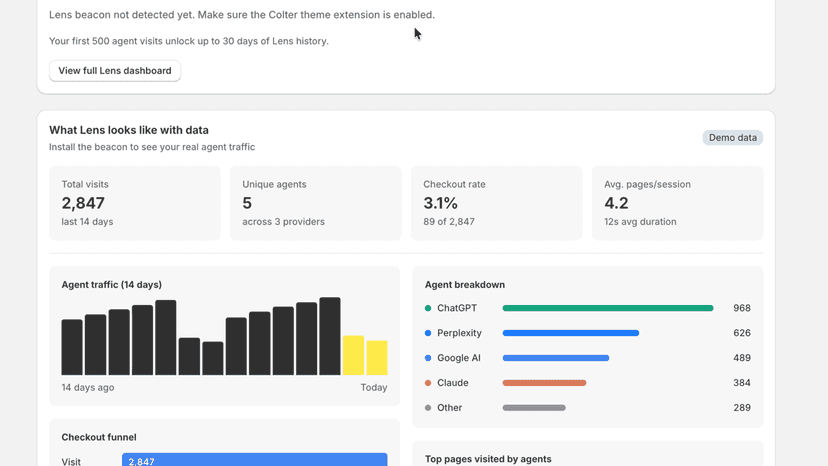Click the first bar above 14 days ago

point(72,347)
